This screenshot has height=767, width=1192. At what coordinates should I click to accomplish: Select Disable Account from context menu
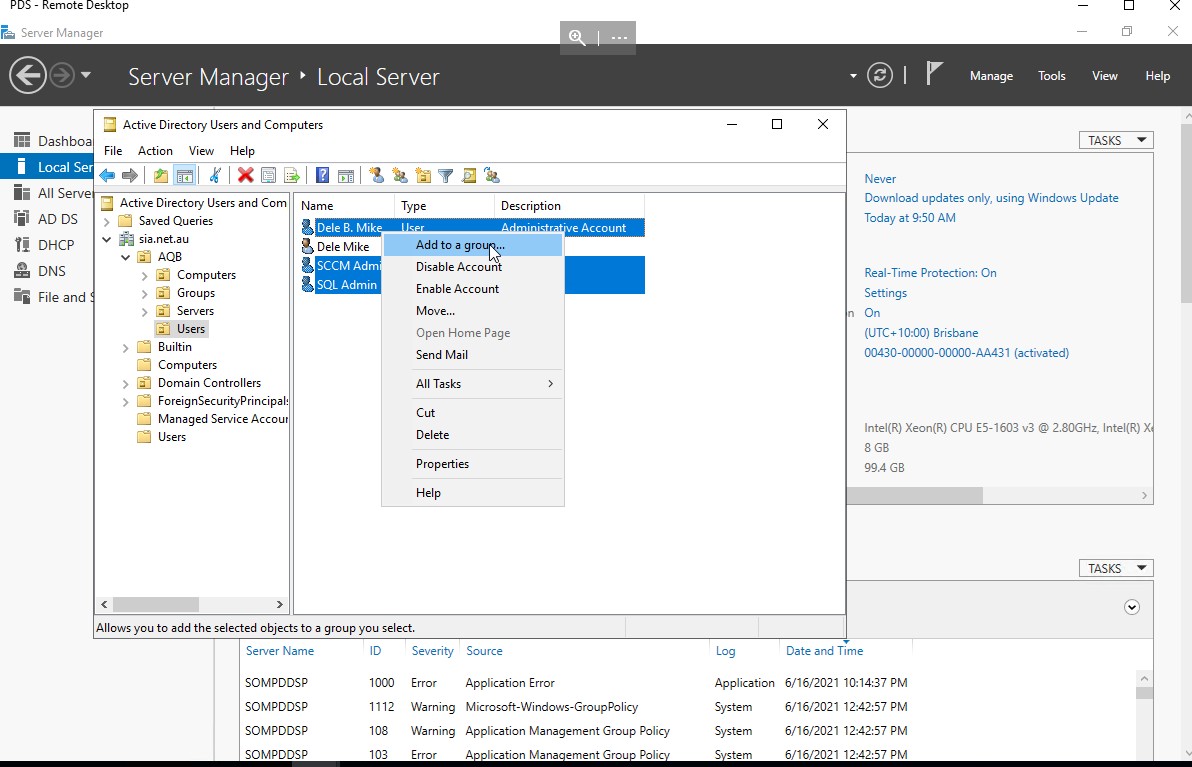[x=458, y=267]
